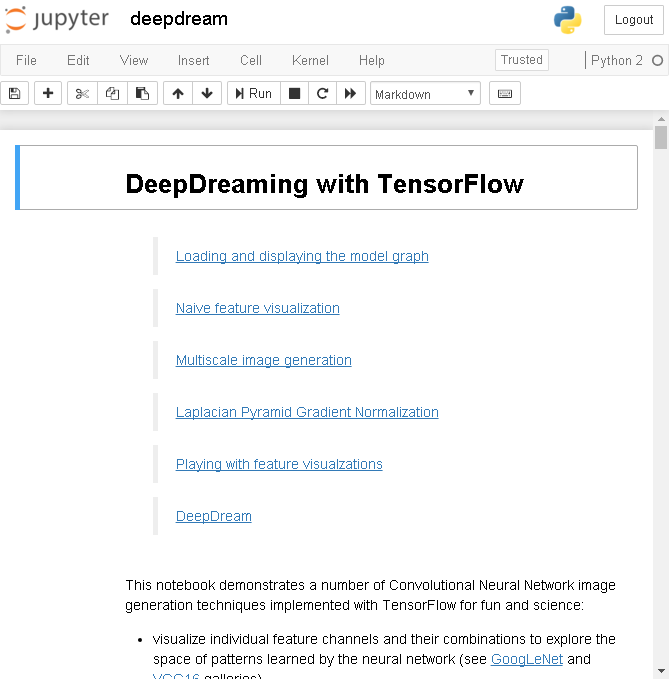Open the Cell menu
The height and width of the screenshot is (679, 669).
coord(251,60)
